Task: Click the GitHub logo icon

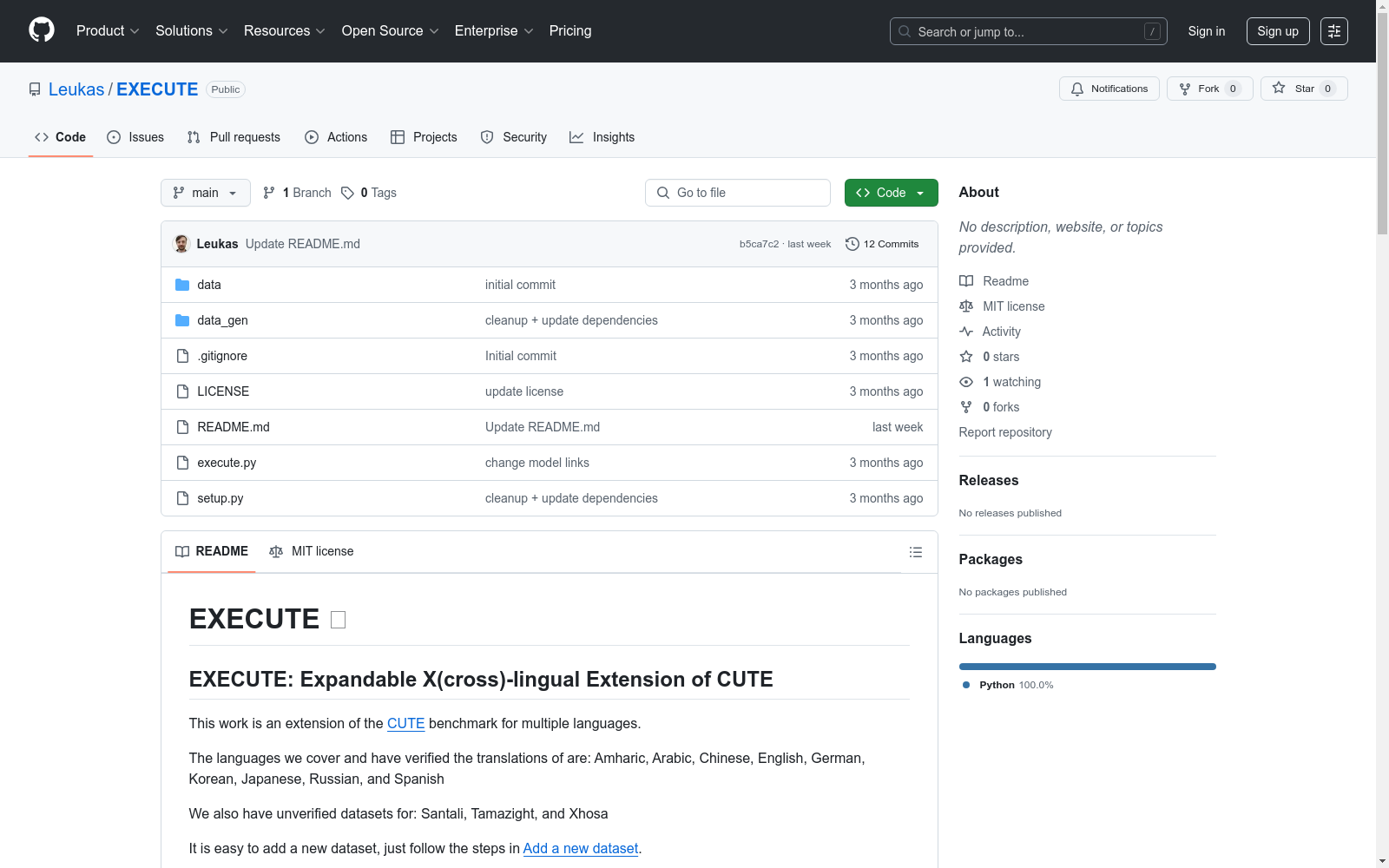Action: tap(42, 30)
